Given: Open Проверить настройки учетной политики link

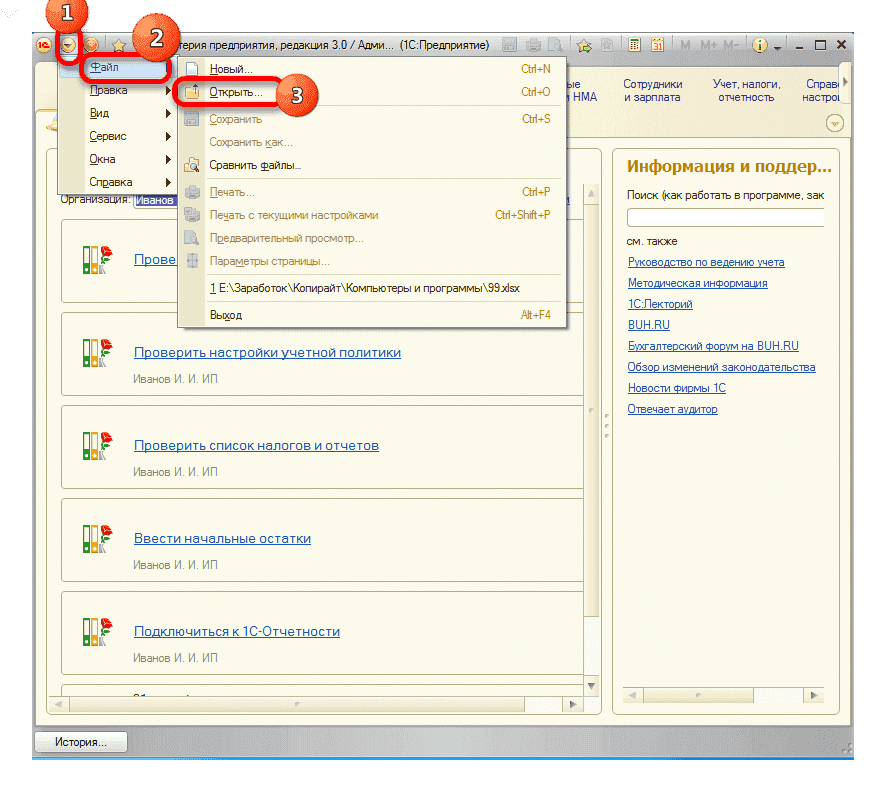Looking at the screenshot, I should [x=267, y=352].
